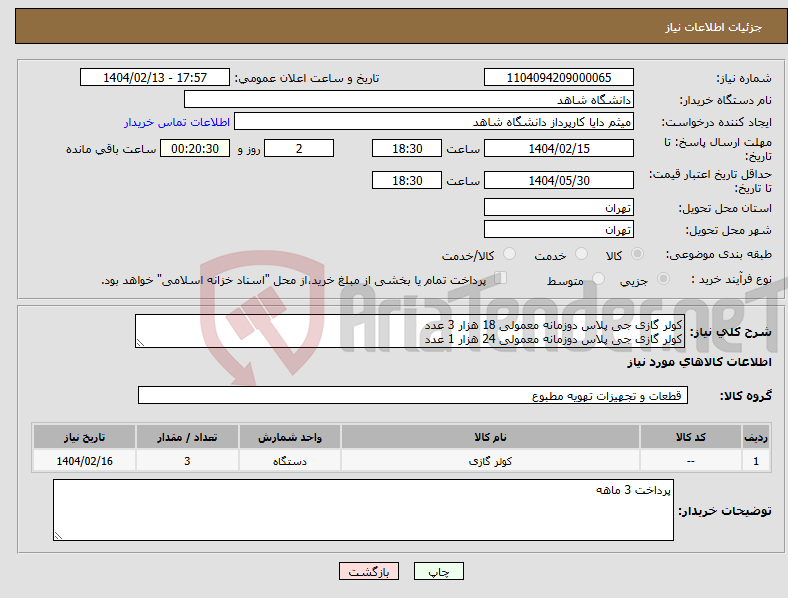Click the price validity date 1404/05/30
The width and height of the screenshot is (788, 598).
pos(559,180)
